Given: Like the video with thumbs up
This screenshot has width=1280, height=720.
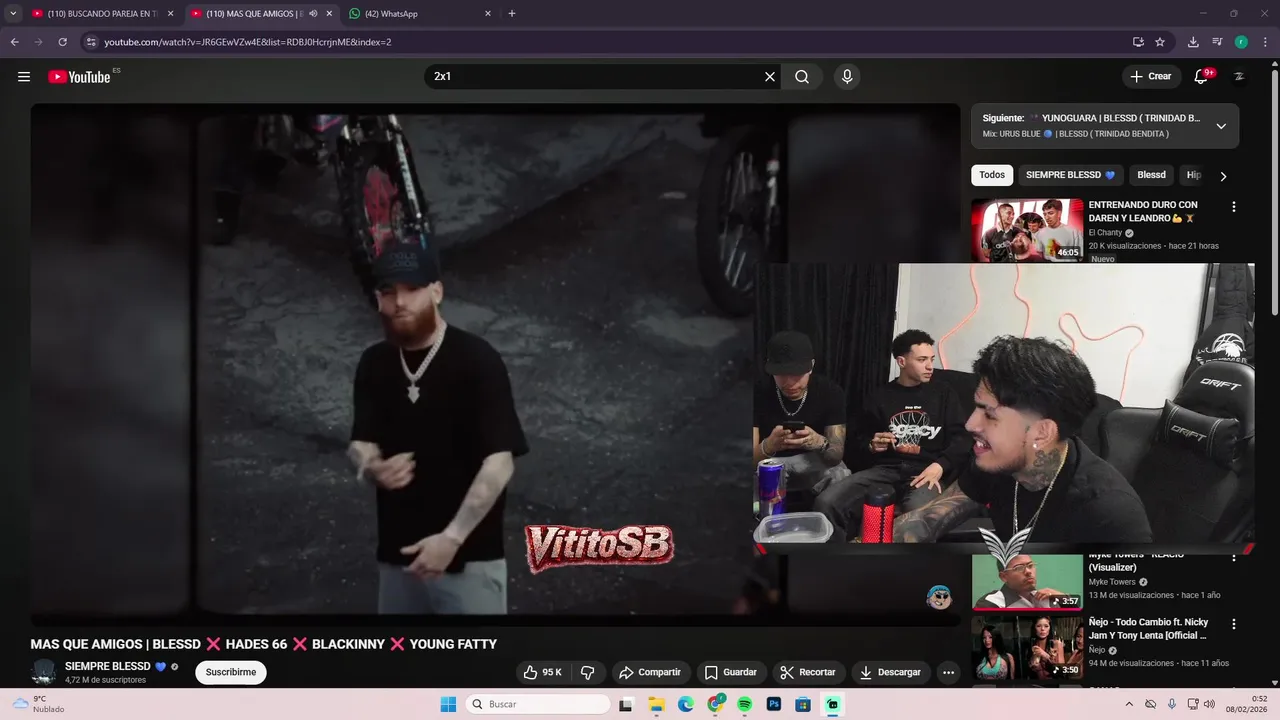Looking at the screenshot, I should [544, 672].
